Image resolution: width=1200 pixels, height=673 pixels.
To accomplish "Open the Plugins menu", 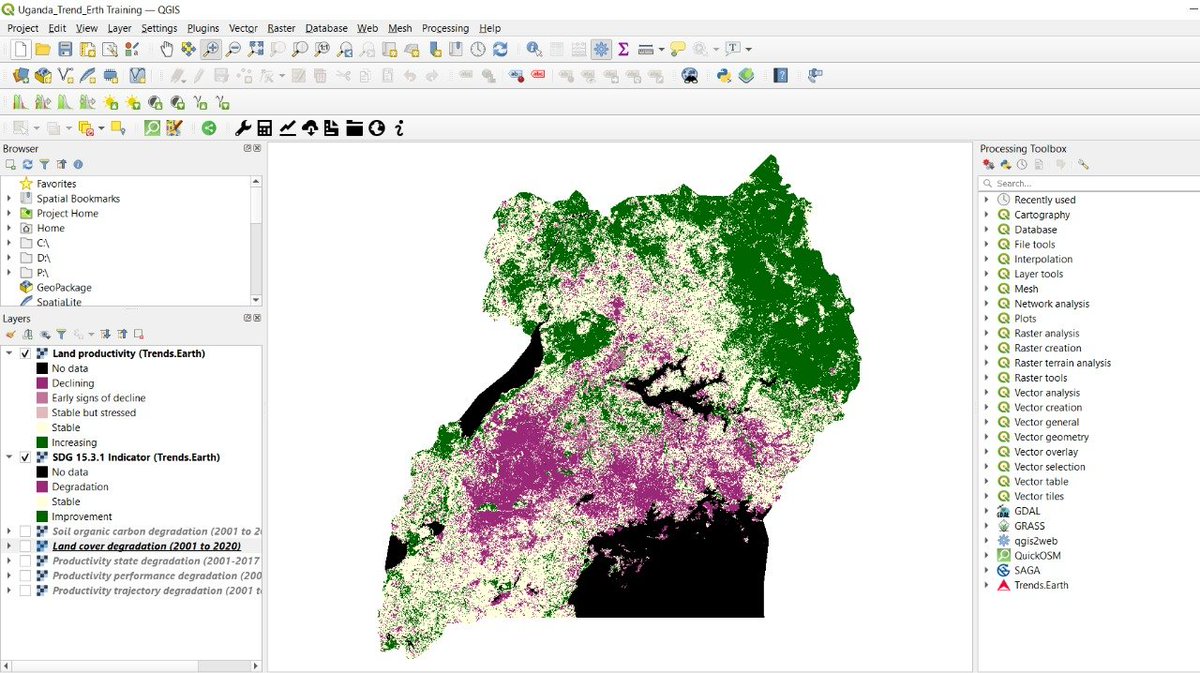I will click(203, 28).
